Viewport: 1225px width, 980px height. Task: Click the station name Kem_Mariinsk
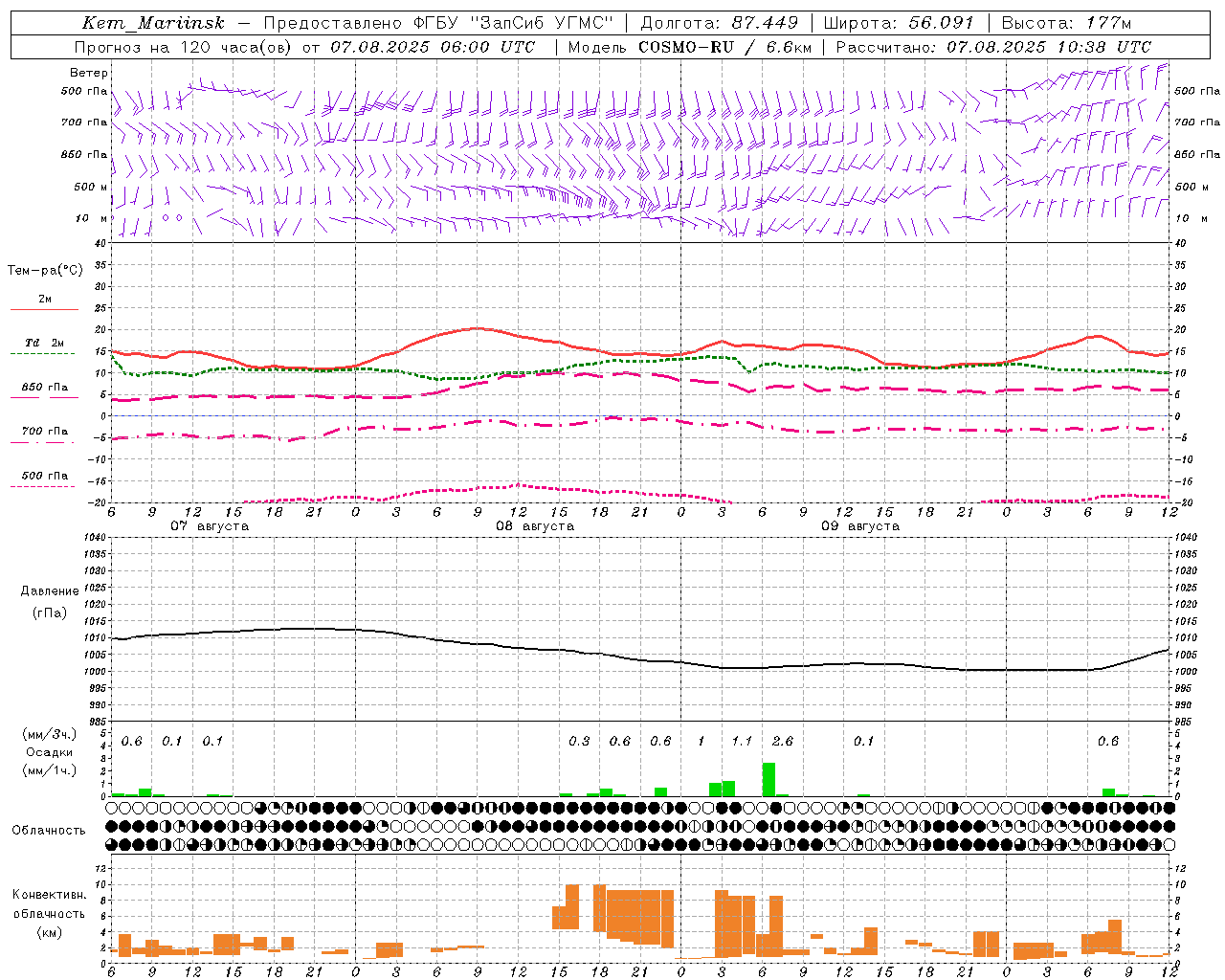pyautogui.click(x=153, y=23)
